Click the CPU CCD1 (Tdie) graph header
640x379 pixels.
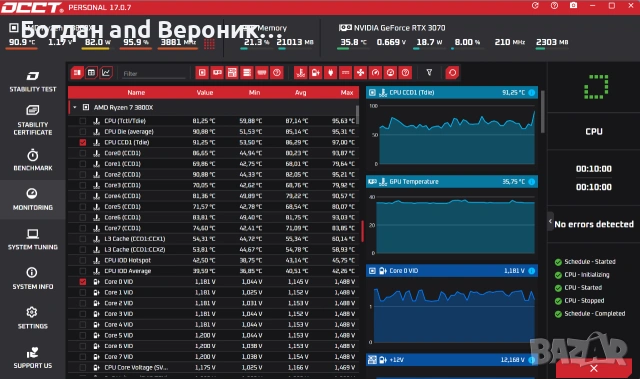pos(451,93)
